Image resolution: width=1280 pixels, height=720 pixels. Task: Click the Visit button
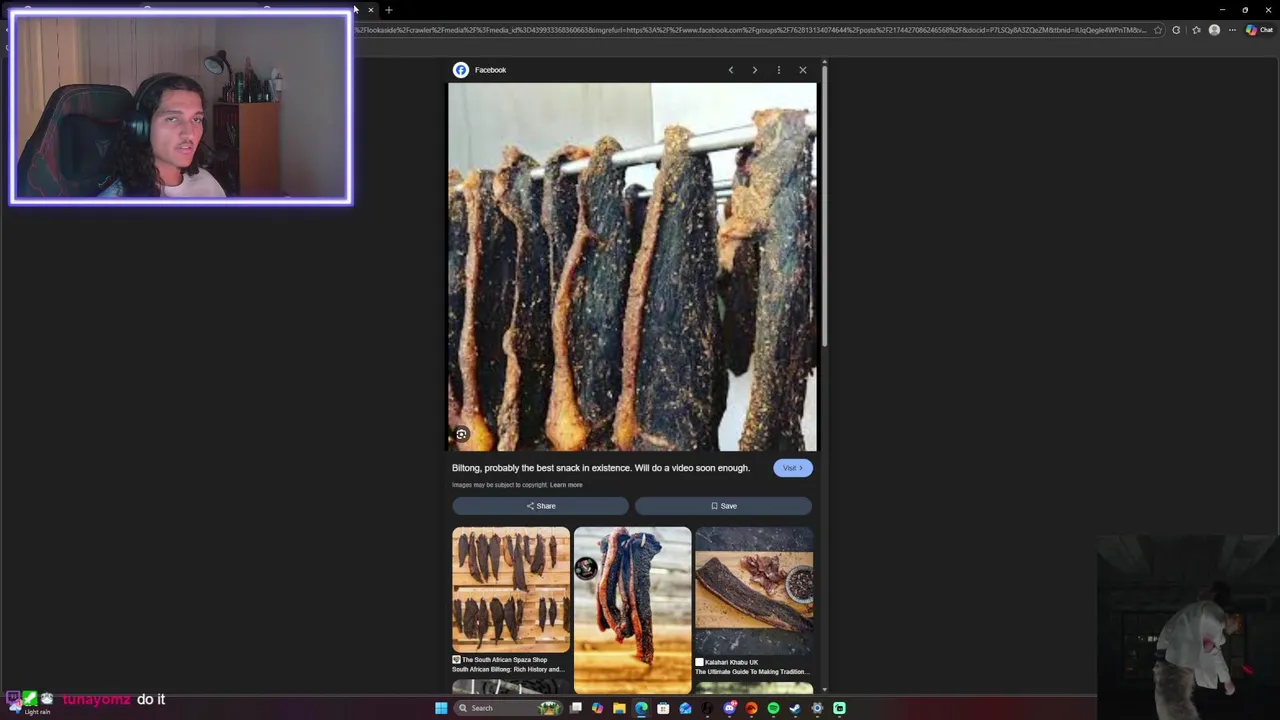tap(793, 468)
